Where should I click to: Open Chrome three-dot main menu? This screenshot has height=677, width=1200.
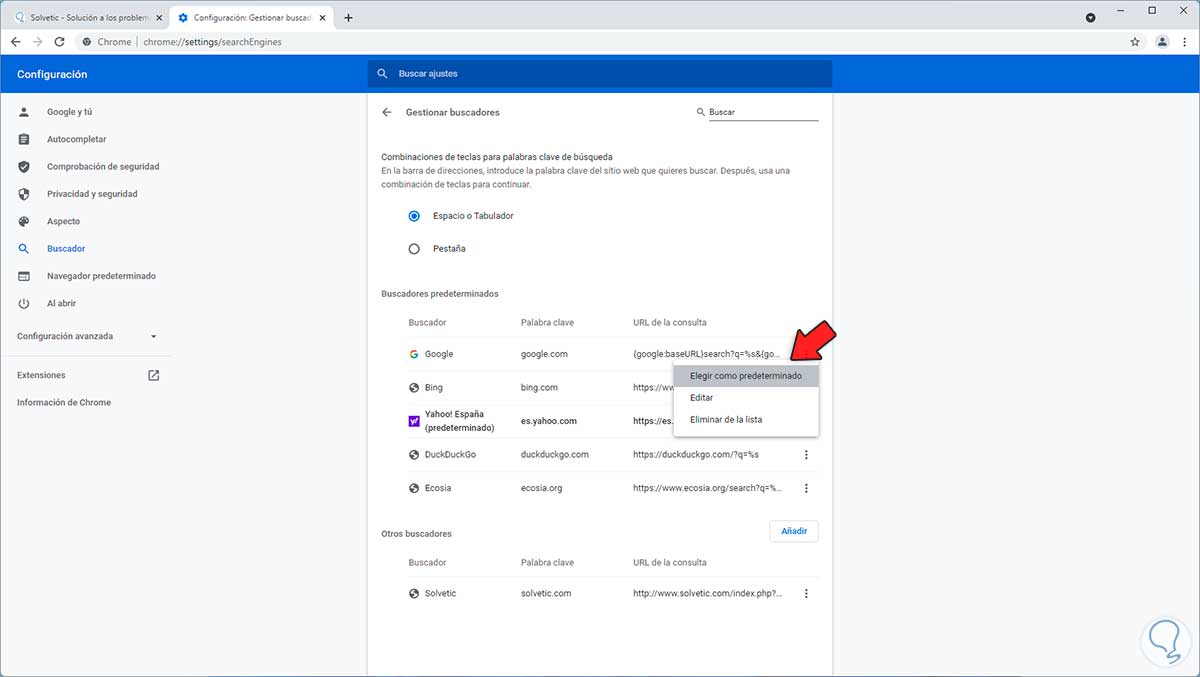click(x=1185, y=42)
